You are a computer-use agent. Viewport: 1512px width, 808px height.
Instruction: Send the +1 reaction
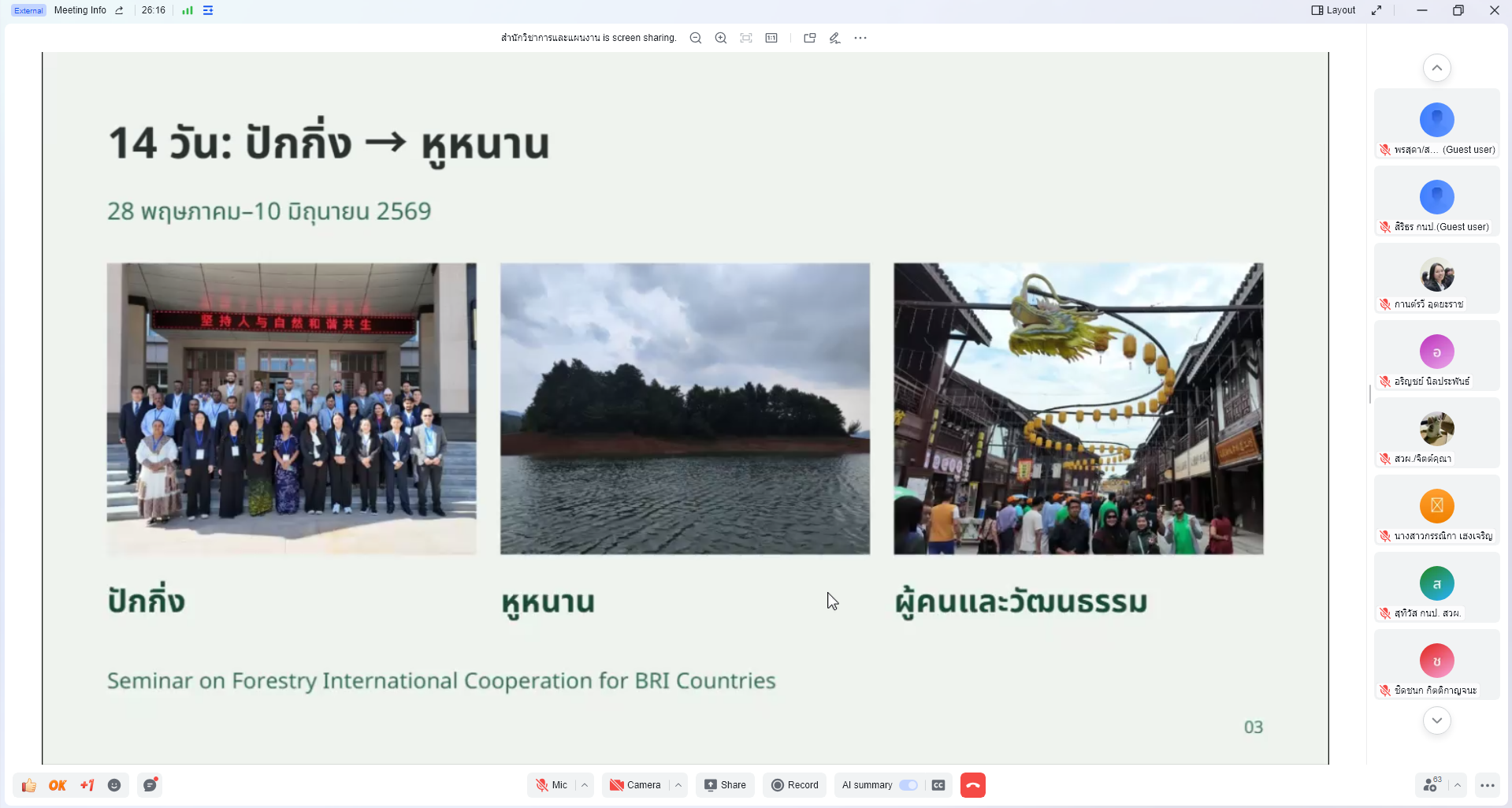click(x=87, y=785)
